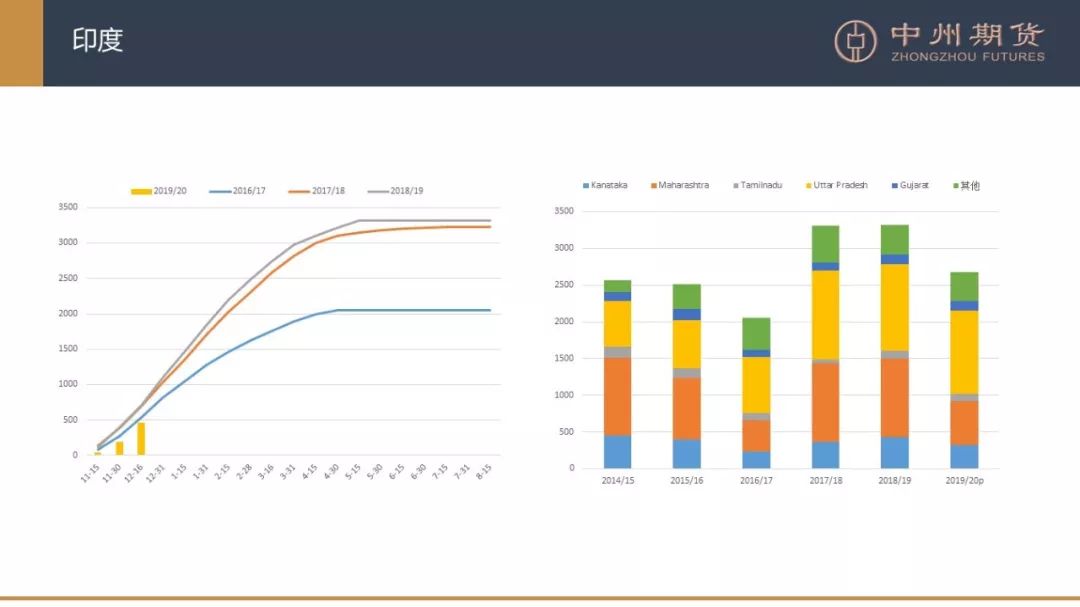Click the 3500 label on bar chart axis

(x=563, y=211)
